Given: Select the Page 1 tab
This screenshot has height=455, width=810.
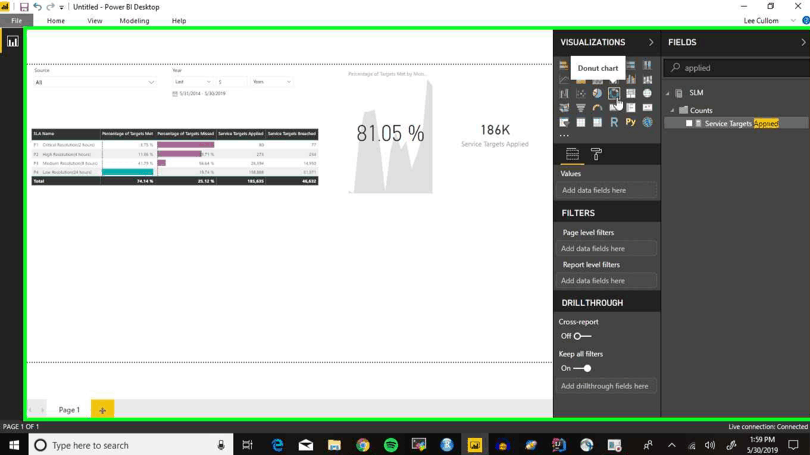Looking at the screenshot, I should 69,410.
